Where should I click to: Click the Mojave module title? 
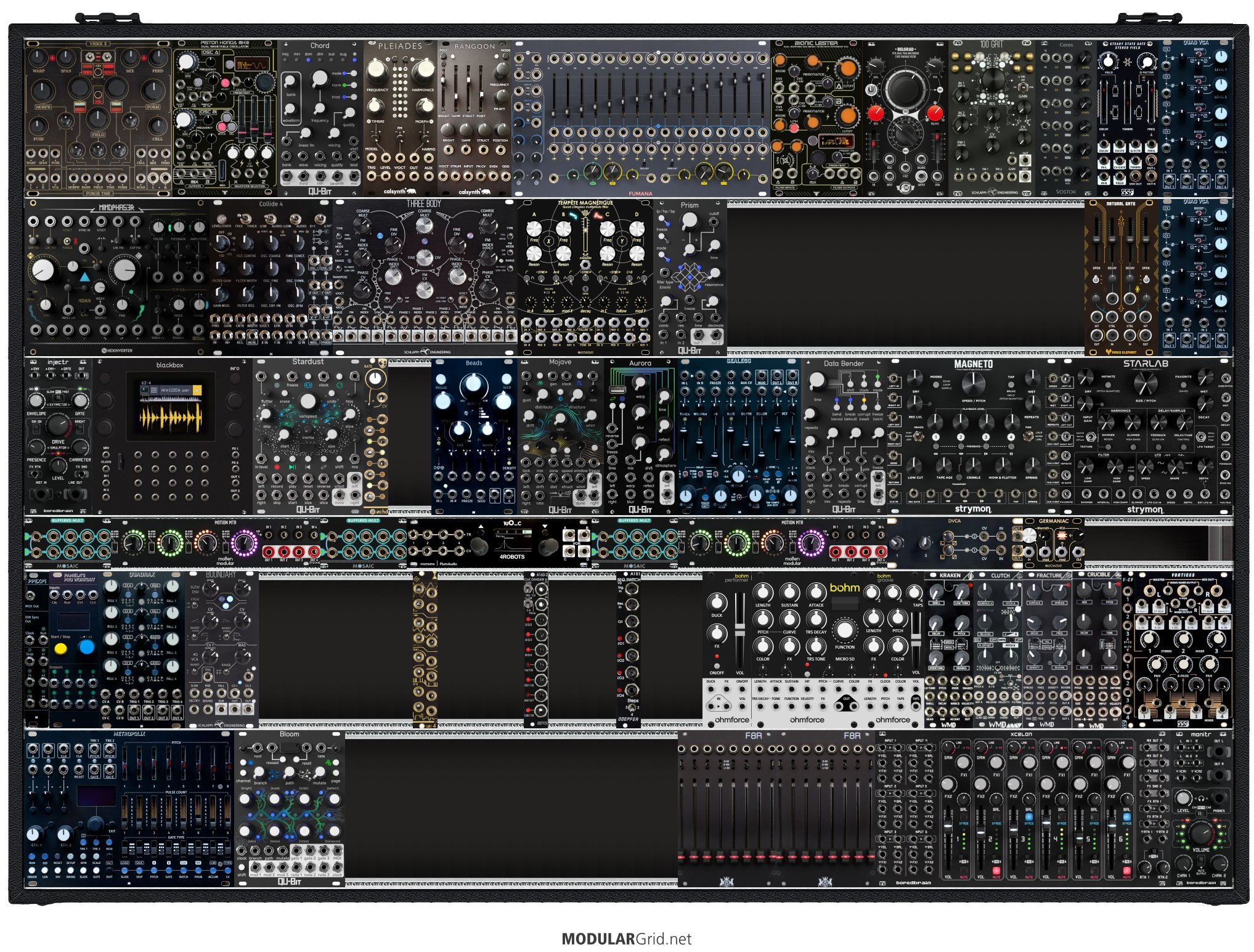click(560, 362)
